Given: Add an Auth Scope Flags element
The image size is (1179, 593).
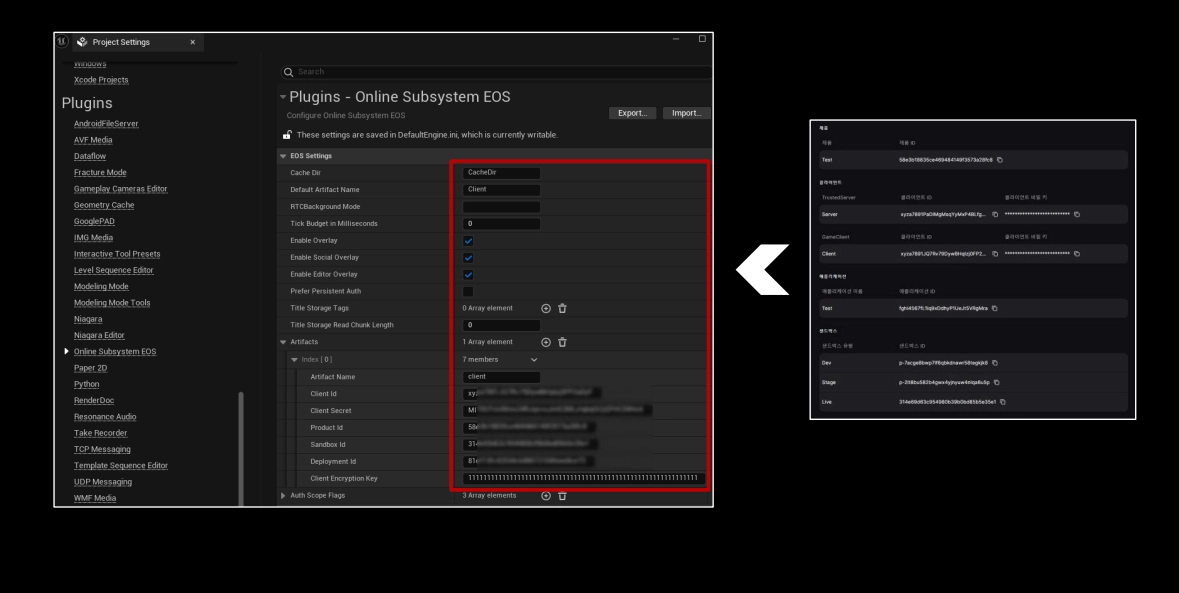Looking at the screenshot, I should tap(546, 496).
